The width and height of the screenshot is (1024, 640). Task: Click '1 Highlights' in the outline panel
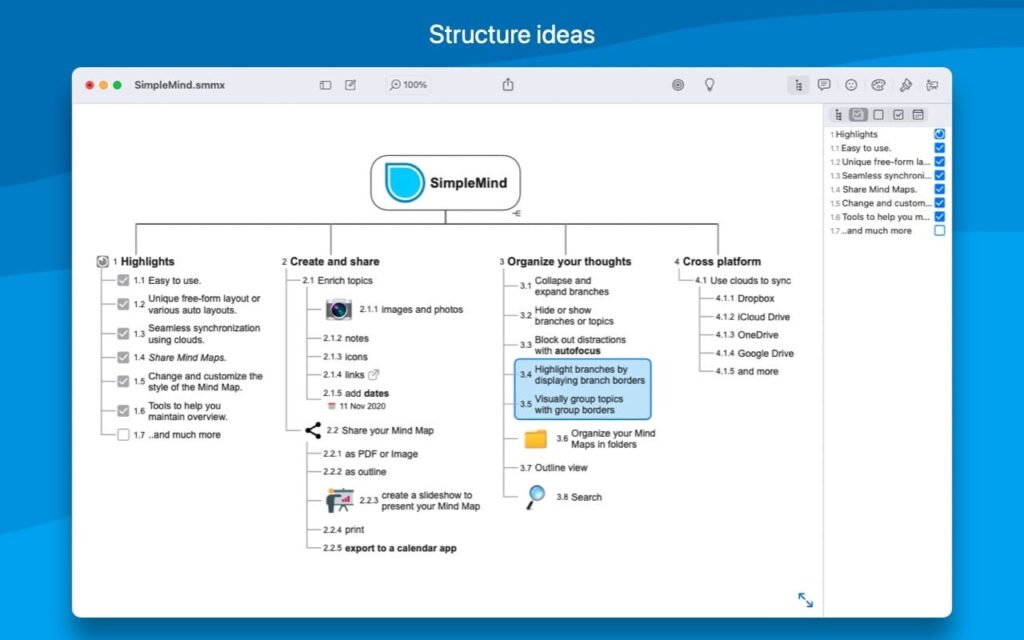tap(856, 133)
